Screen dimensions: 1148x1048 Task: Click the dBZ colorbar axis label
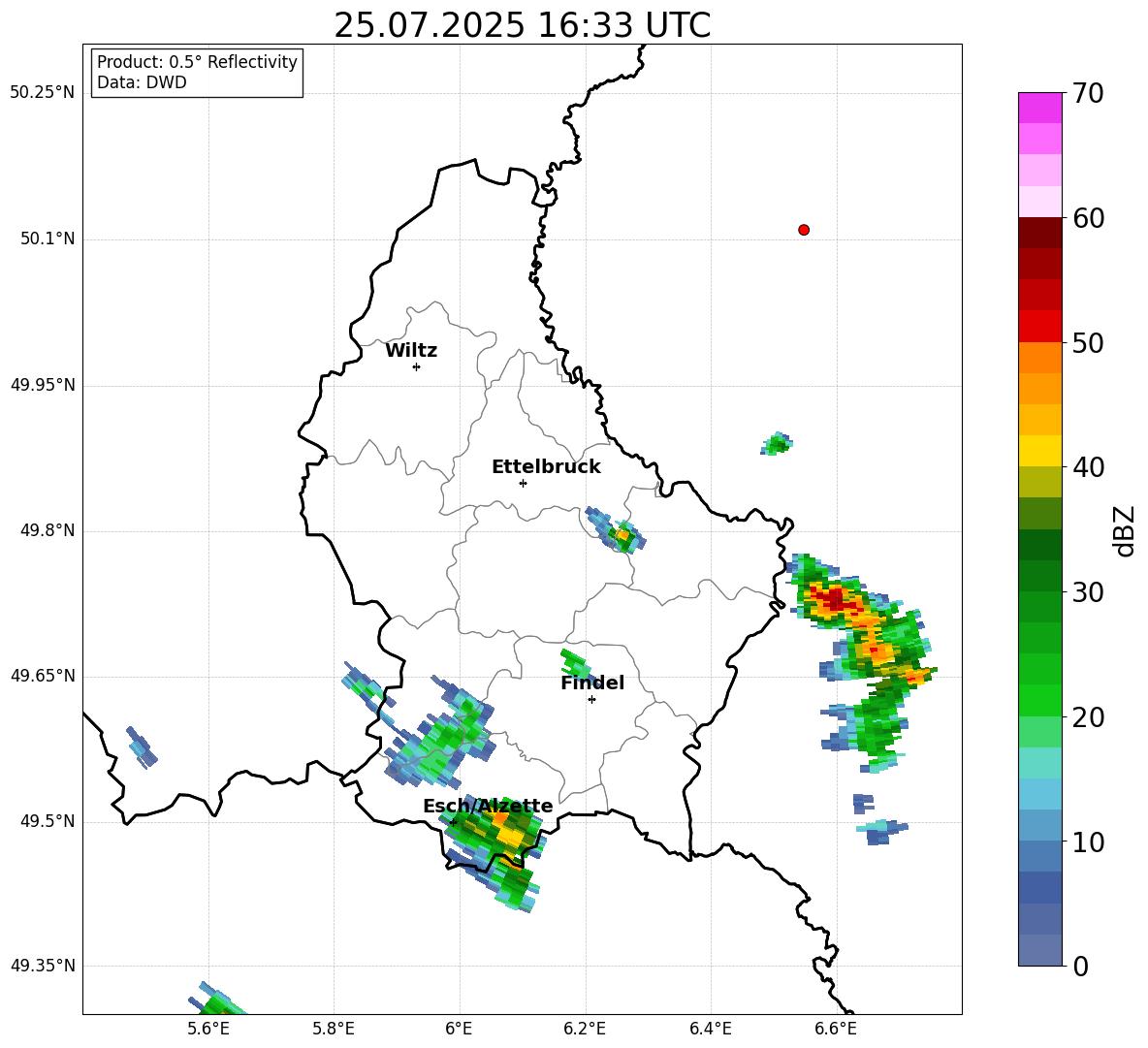click(x=1124, y=530)
